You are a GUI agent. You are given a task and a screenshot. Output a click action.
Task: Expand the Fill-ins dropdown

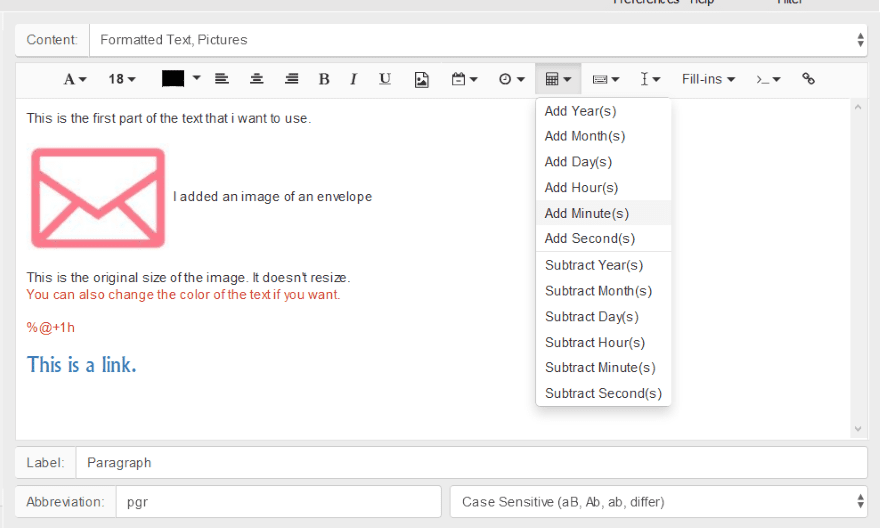[708, 79]
